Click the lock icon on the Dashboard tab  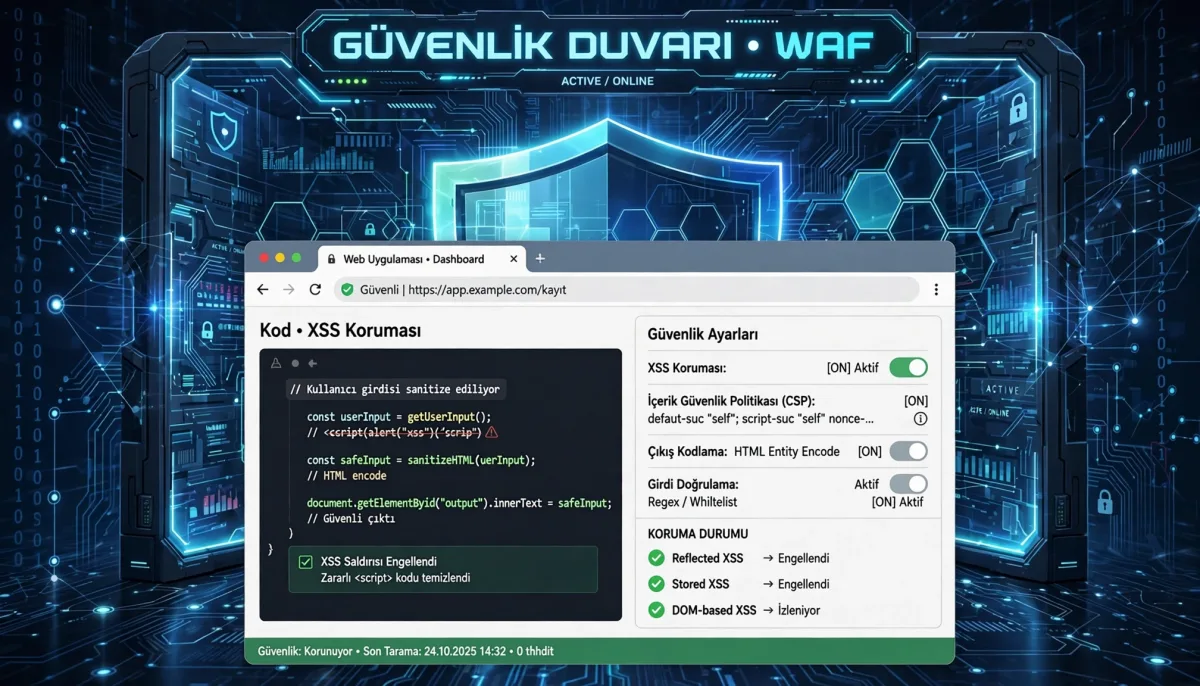[331, 259]
